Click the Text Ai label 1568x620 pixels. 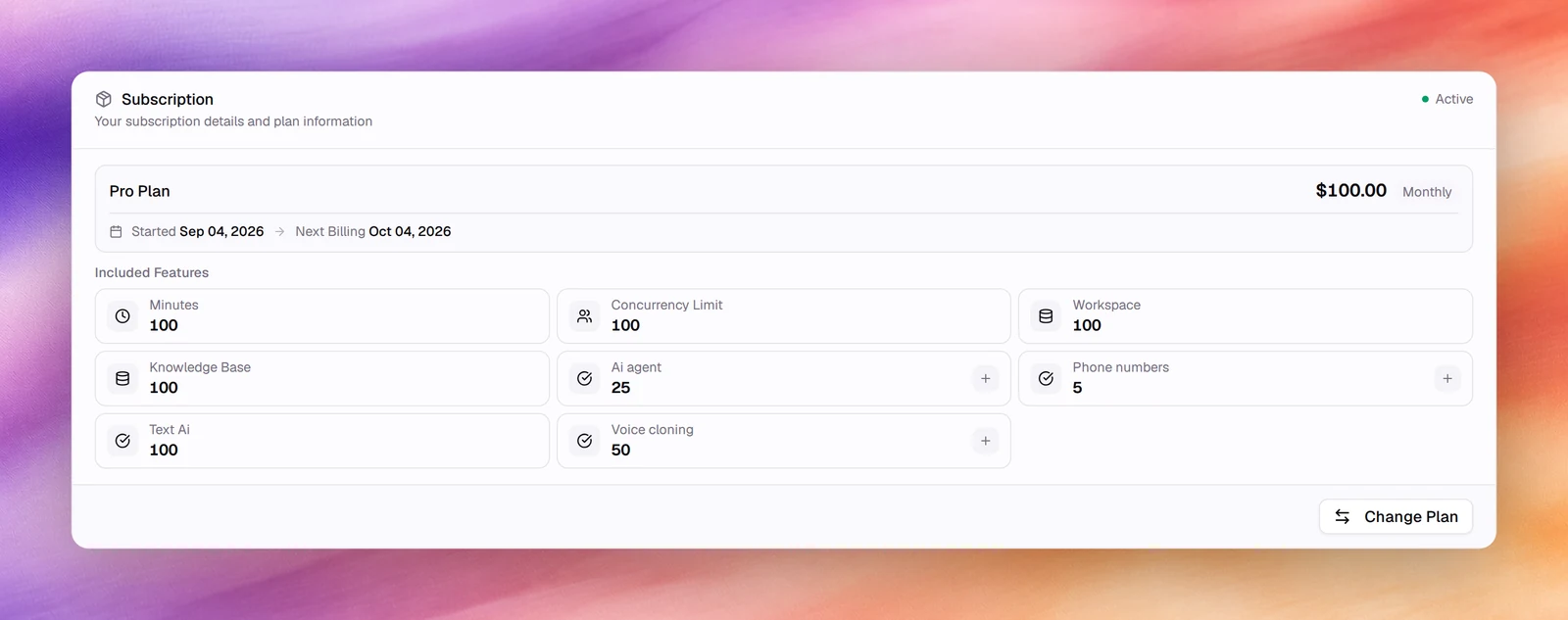click(x=170, y=429)
